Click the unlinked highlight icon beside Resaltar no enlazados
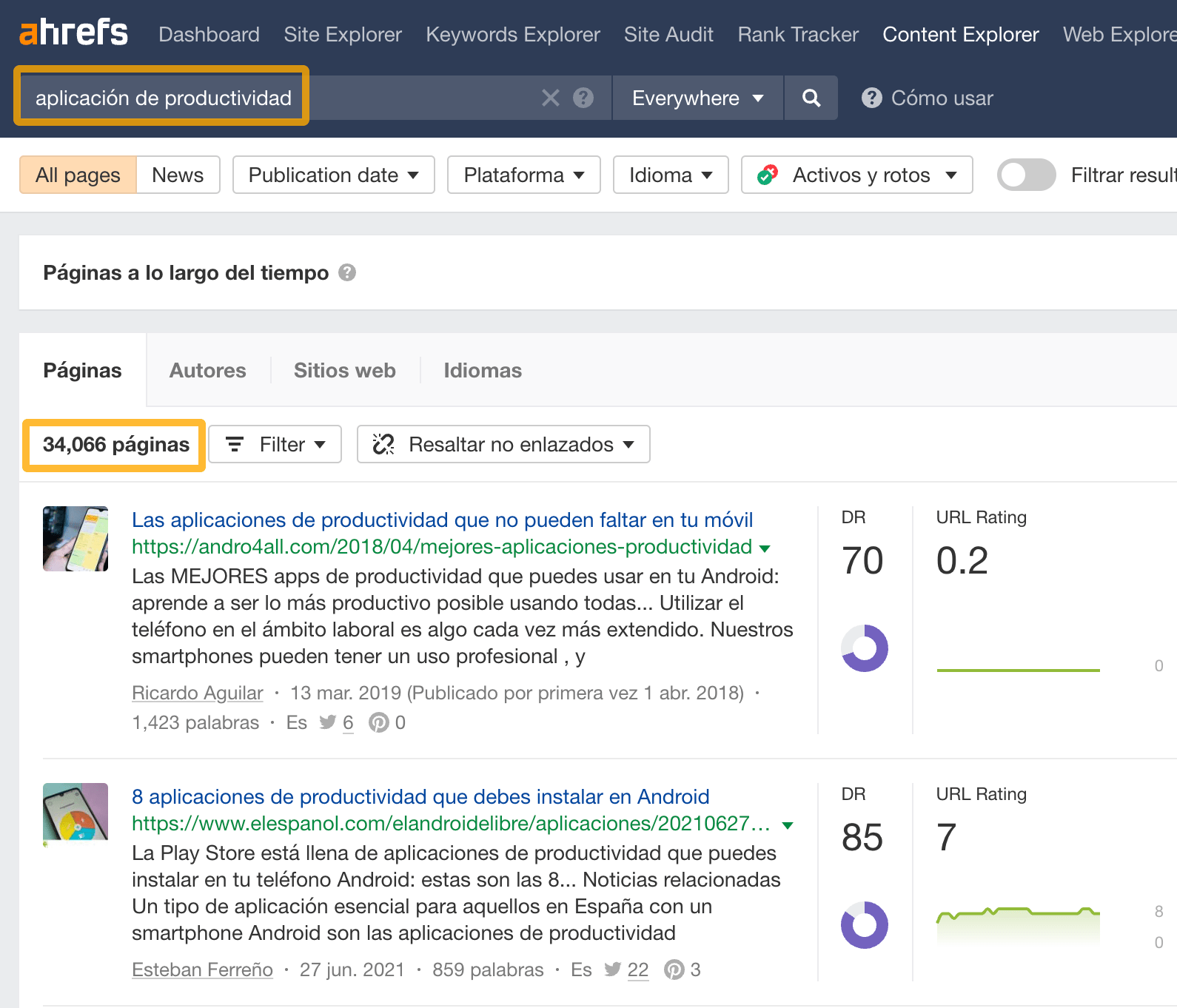 [383, 444]
